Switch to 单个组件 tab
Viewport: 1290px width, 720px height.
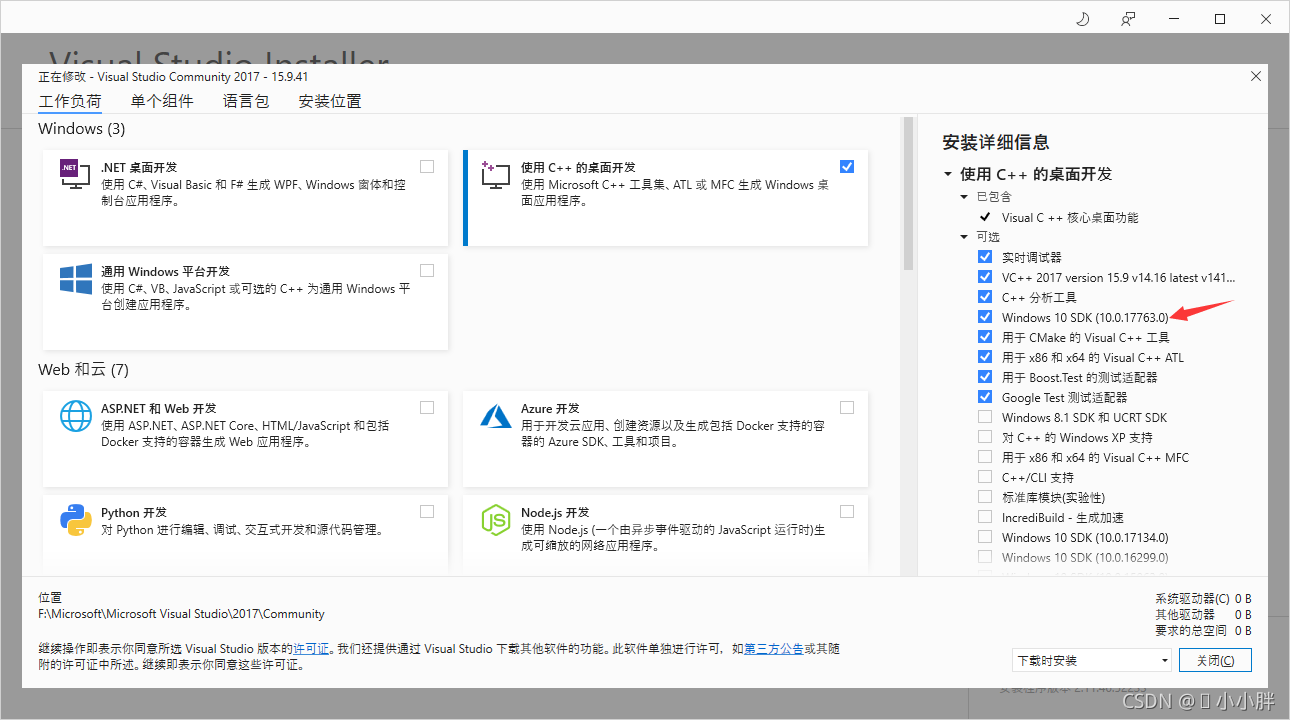coord(162,101)
